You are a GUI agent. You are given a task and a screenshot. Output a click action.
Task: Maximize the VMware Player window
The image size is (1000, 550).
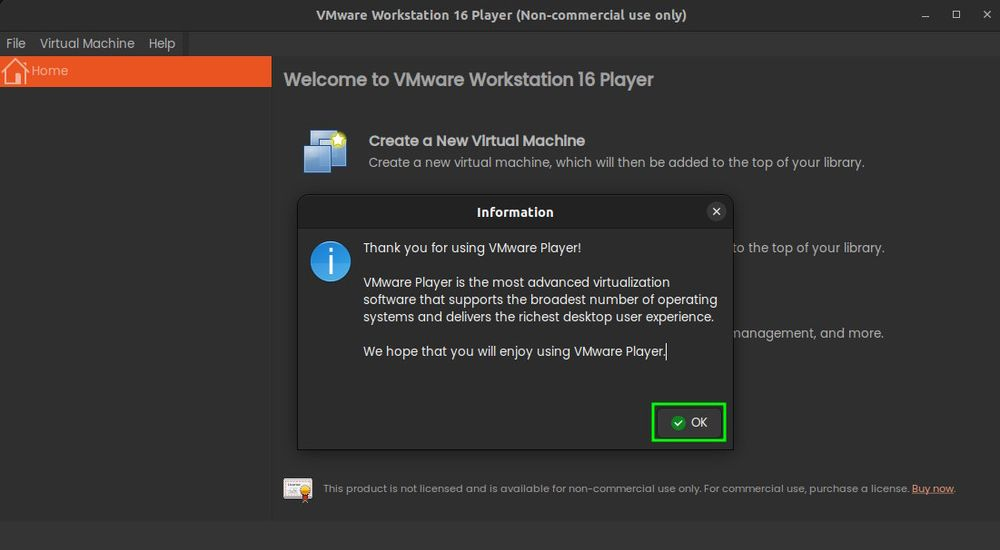[956, 15]
